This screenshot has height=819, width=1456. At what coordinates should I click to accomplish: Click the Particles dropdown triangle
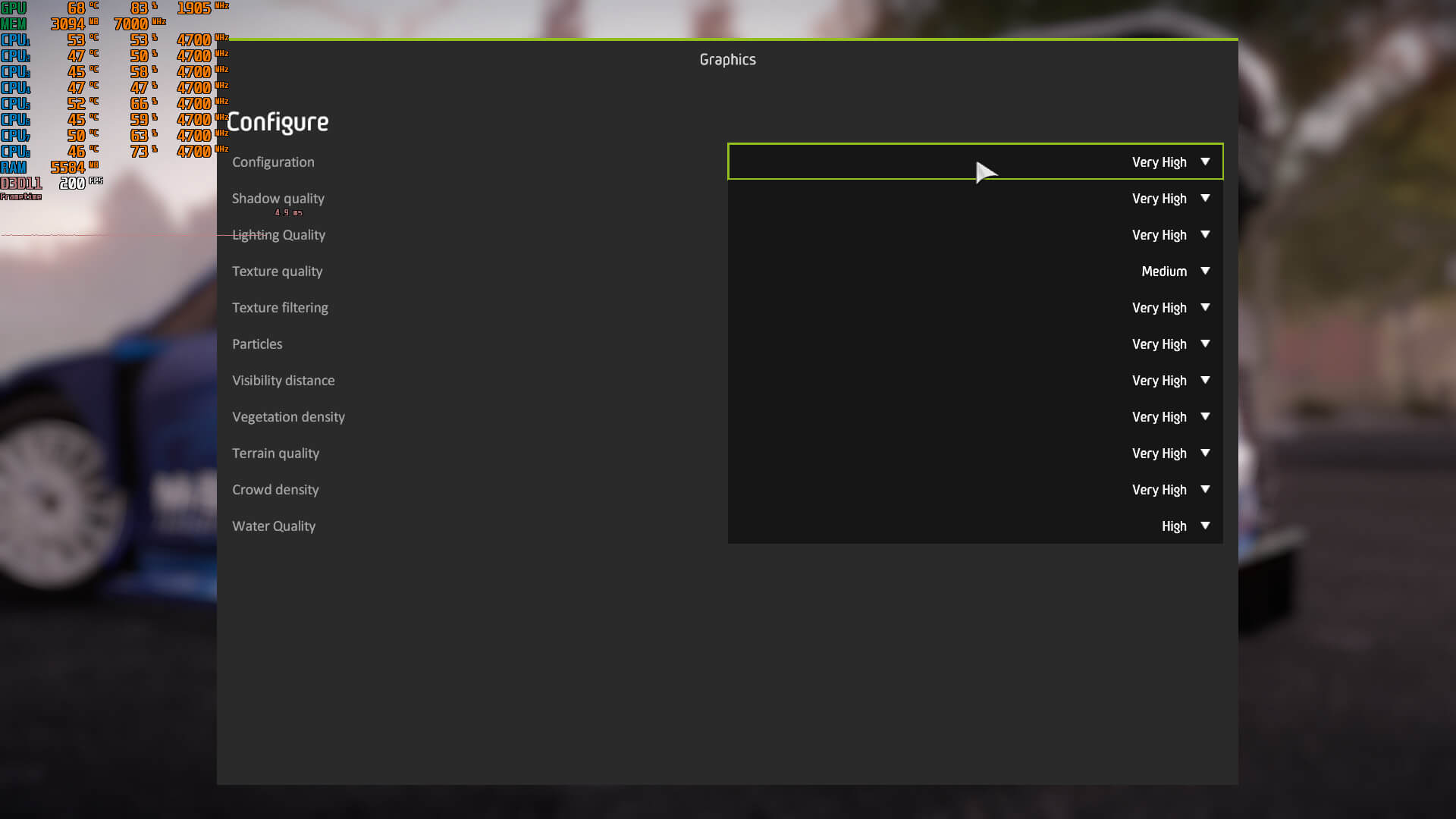[x=1205, y=344]
